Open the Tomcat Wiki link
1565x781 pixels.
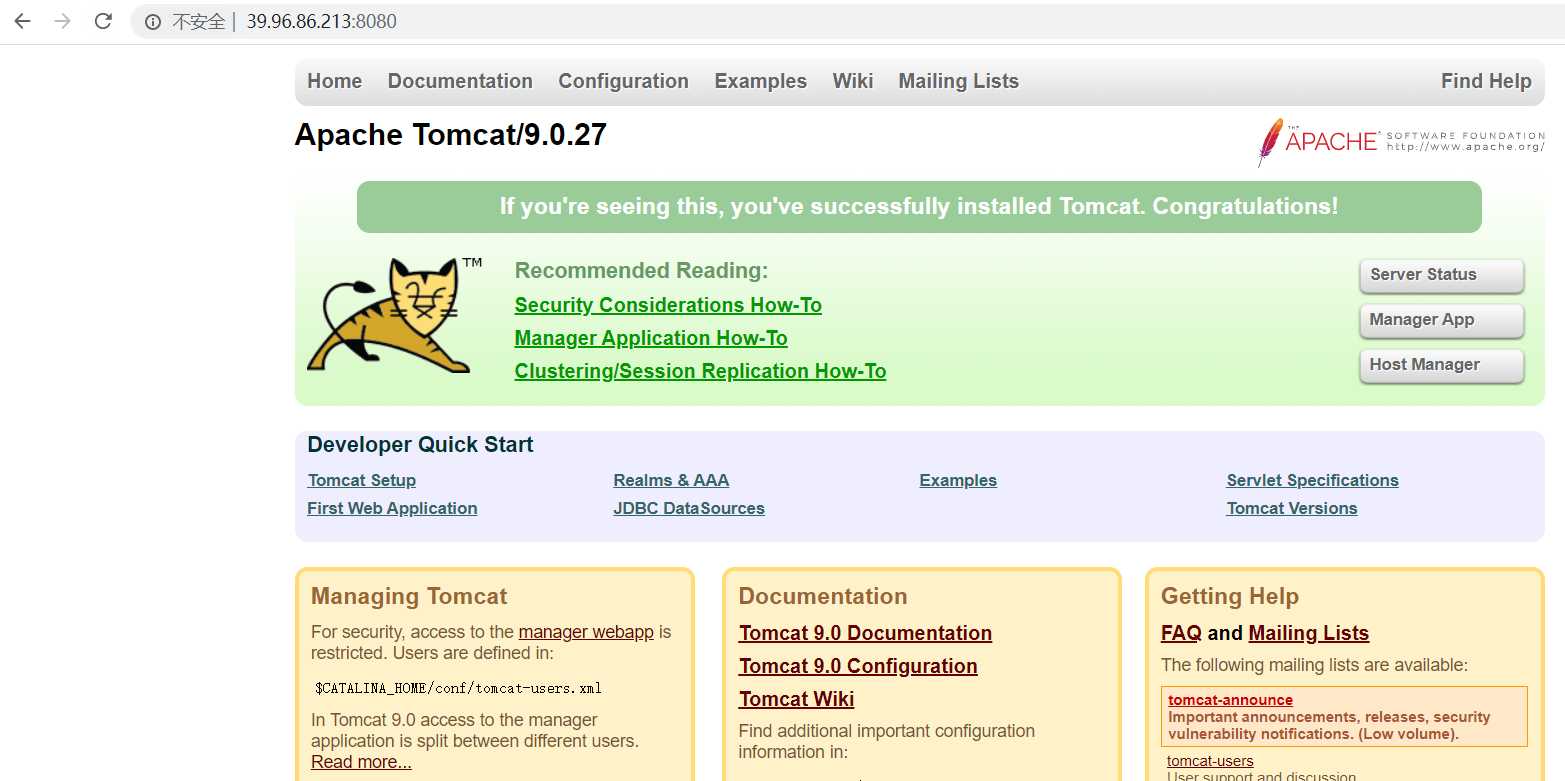pyautogui.click(x=796, y=699)
